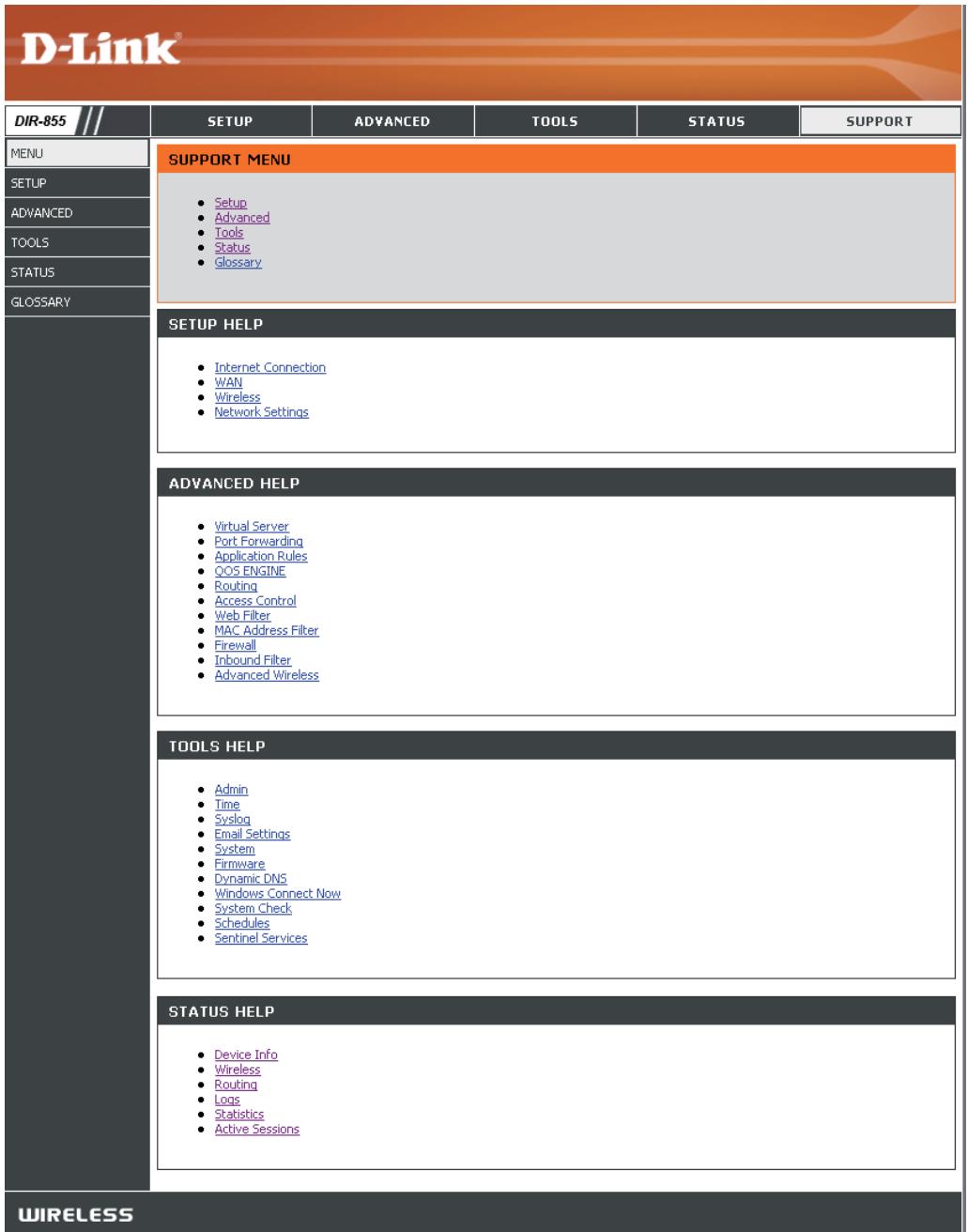This screenshot has height=1232, width=968.
Task: Open the SETUP top tab
Action: [231, 121]
